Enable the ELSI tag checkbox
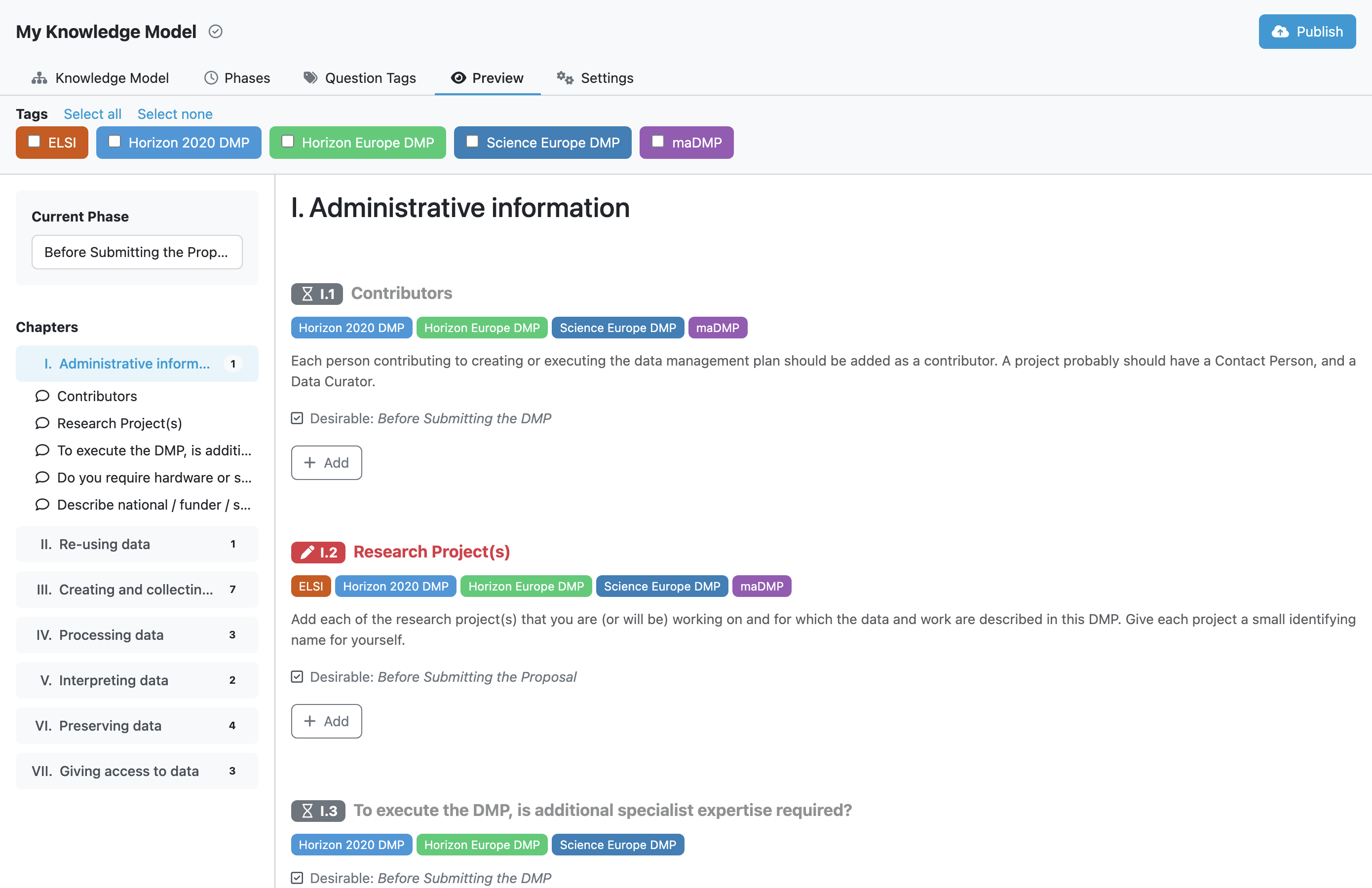 35,141
